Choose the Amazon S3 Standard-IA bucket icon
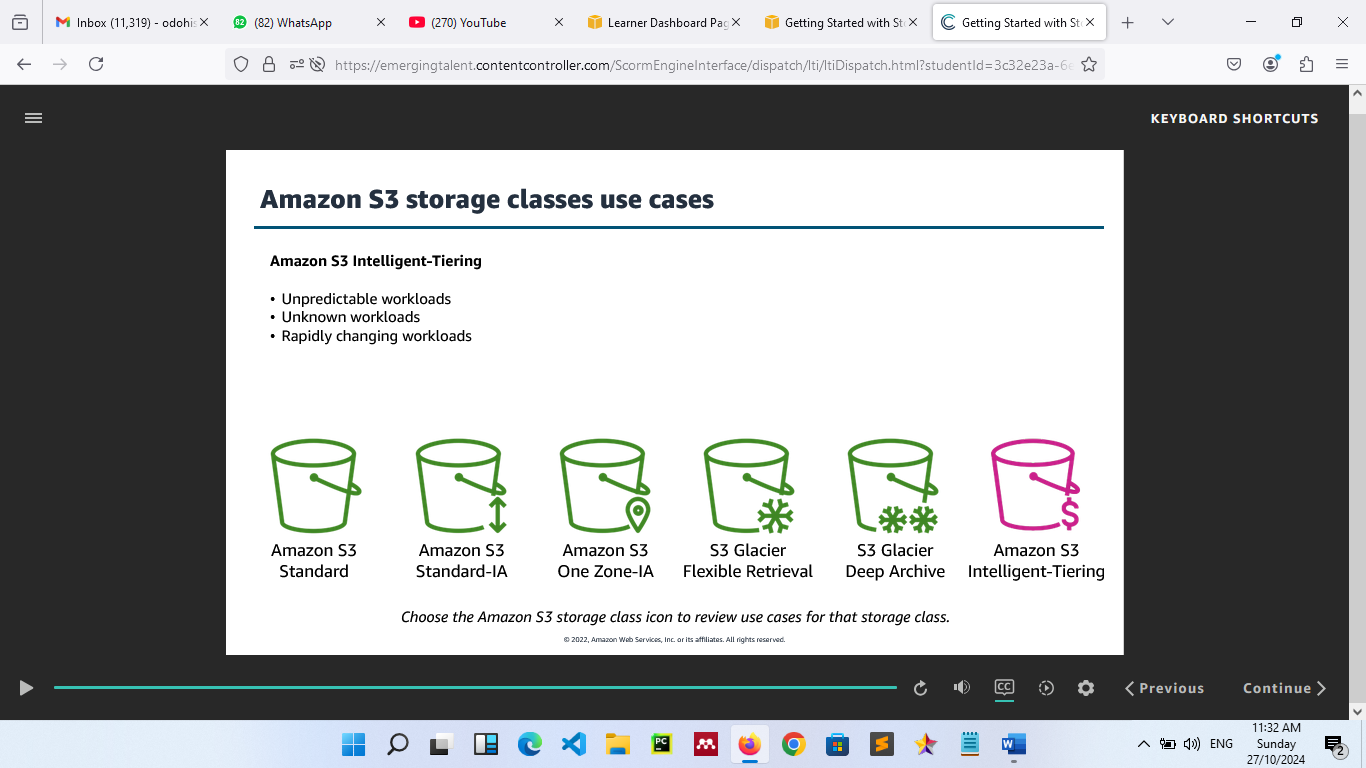Viewport: 1366px width, 768px height. coord(461,486)
